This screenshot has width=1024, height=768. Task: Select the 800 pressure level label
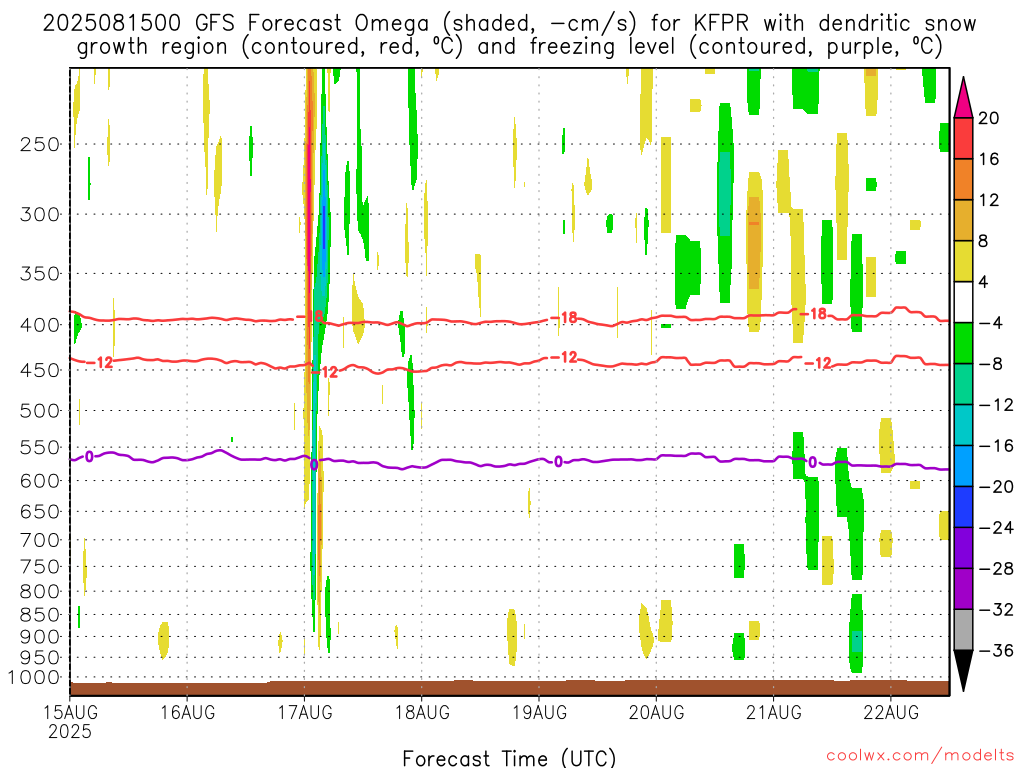[x=40, y=592]
